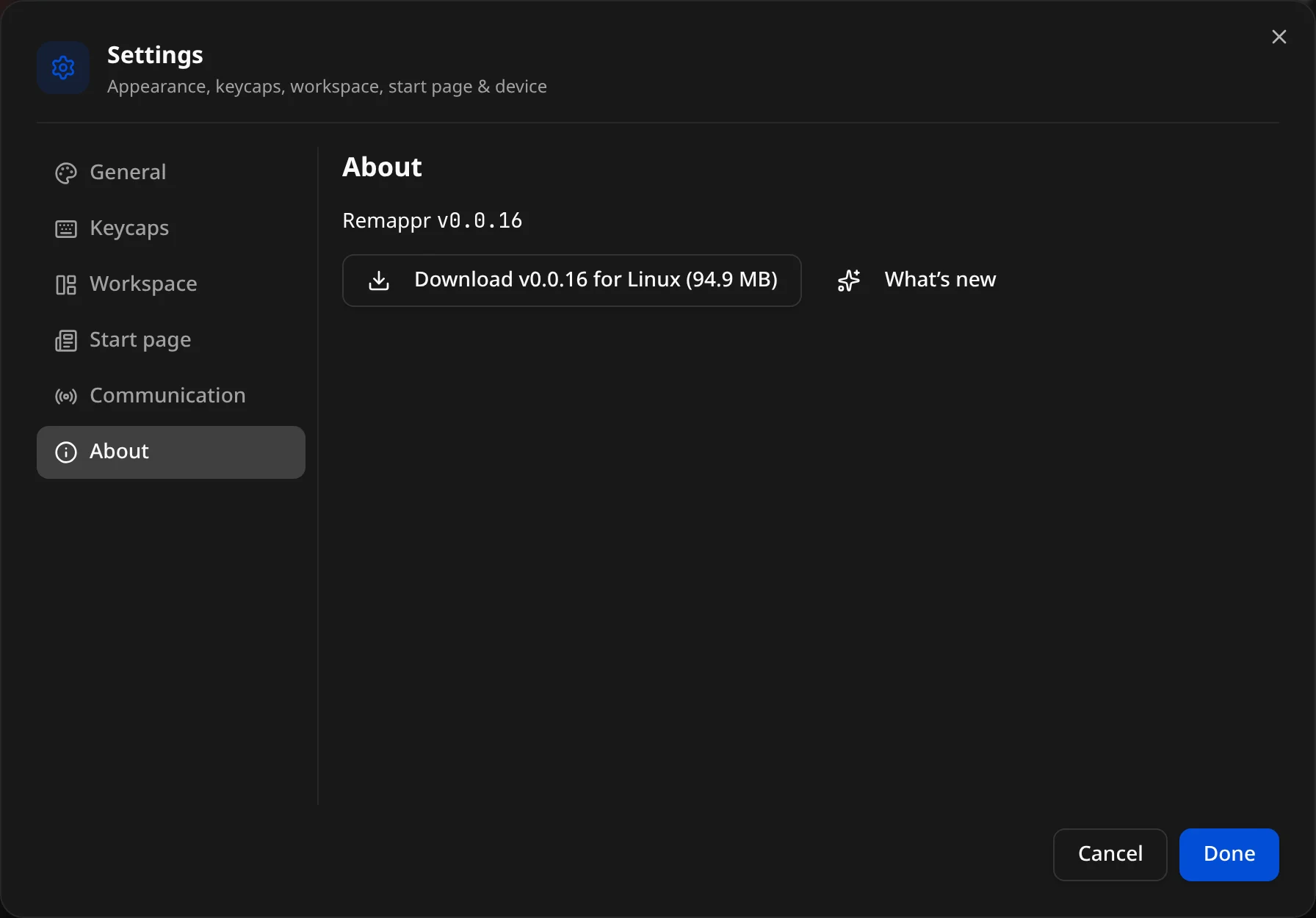Click the sparkles icon beside What's new
This screenshot has height=918, width=1316.
click(x=849, y=281)
